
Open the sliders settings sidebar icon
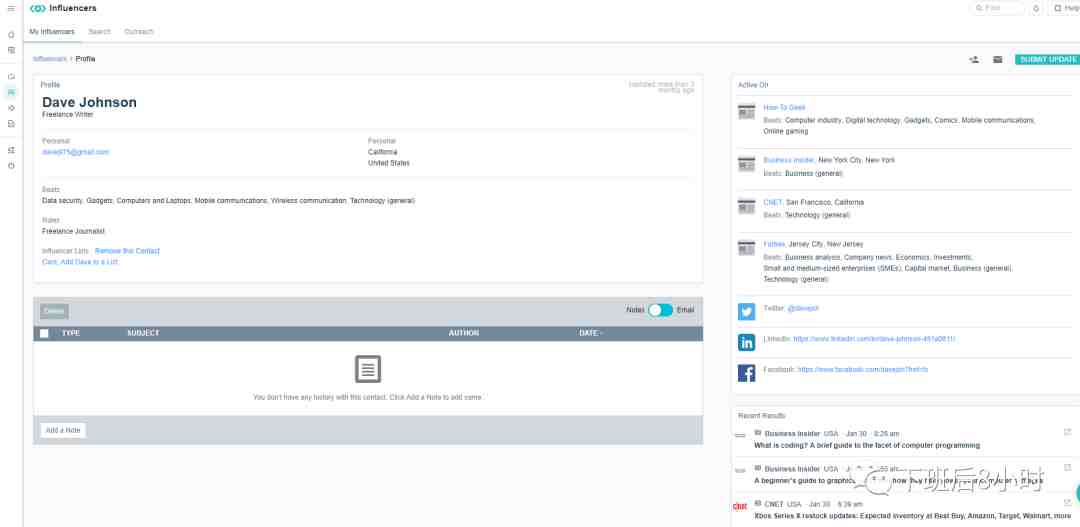point(11,150)
